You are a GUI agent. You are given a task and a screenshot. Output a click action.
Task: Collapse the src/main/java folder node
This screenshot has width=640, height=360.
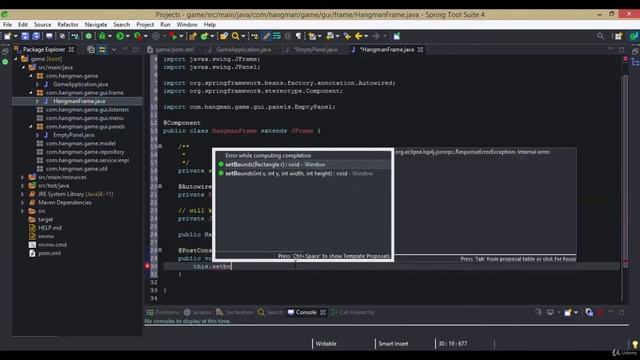click(x=23, y=67)
